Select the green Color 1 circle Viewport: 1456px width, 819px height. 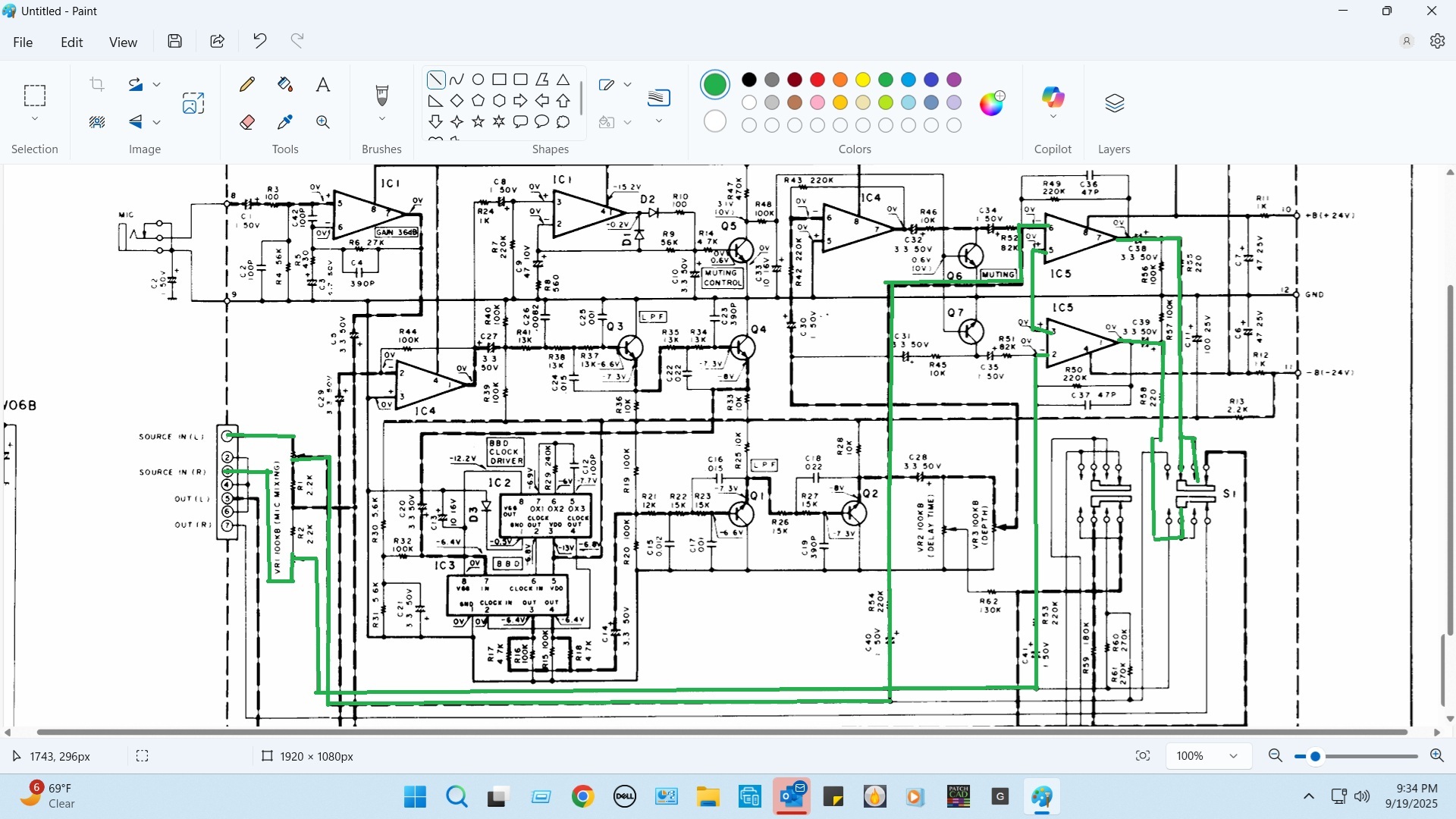tap(714, 84)
